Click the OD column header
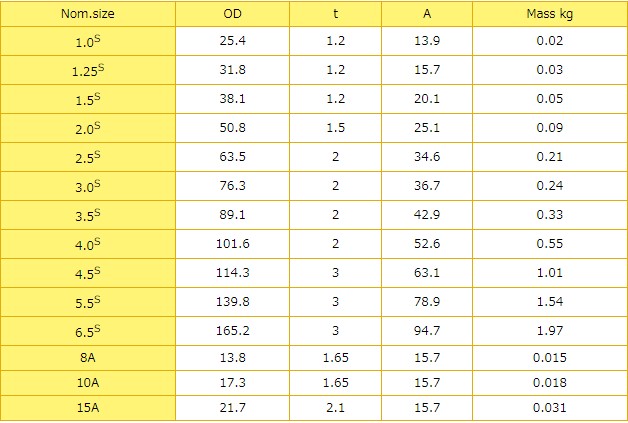 tap(232, 14)
